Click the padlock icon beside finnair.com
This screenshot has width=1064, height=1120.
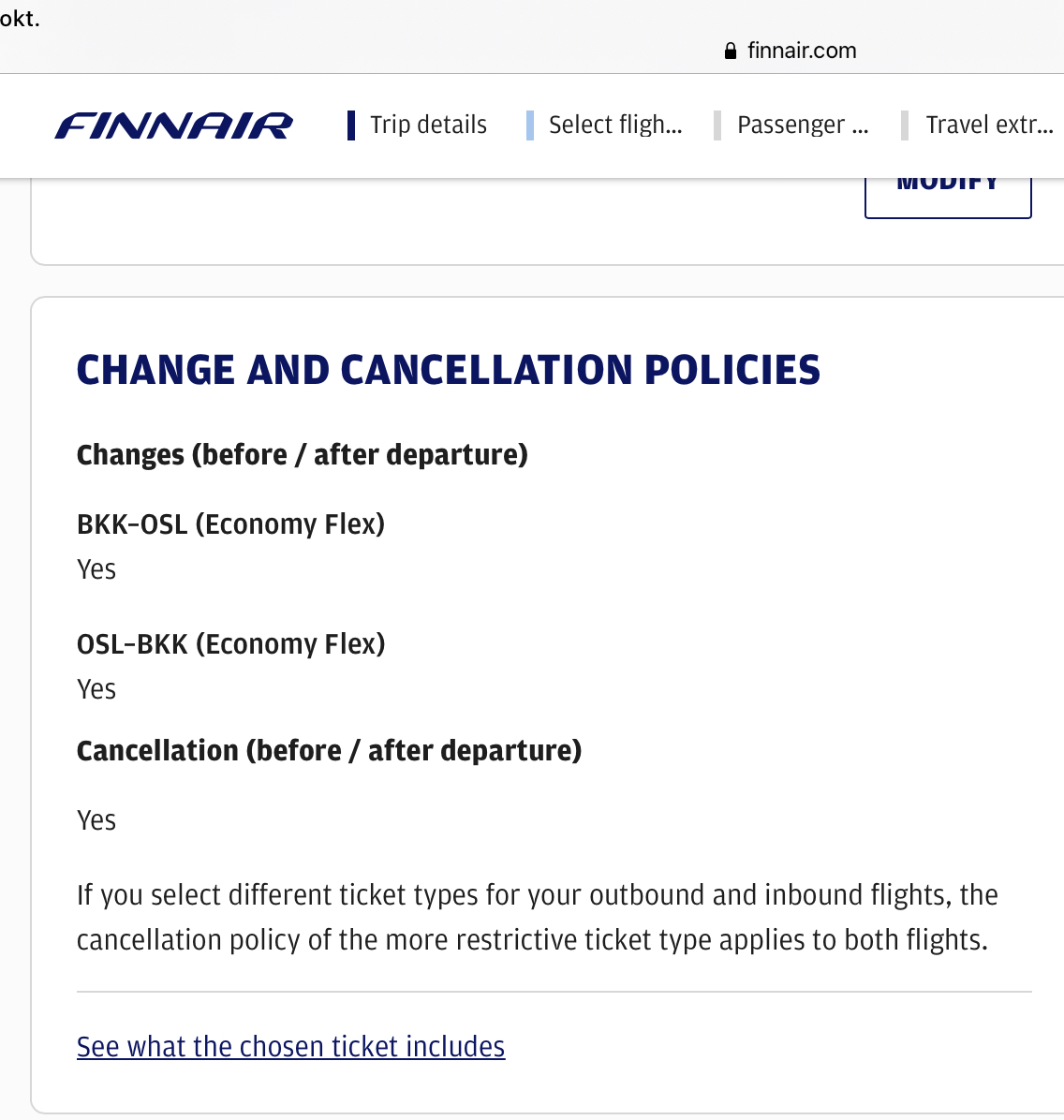(x=731, y=51)
